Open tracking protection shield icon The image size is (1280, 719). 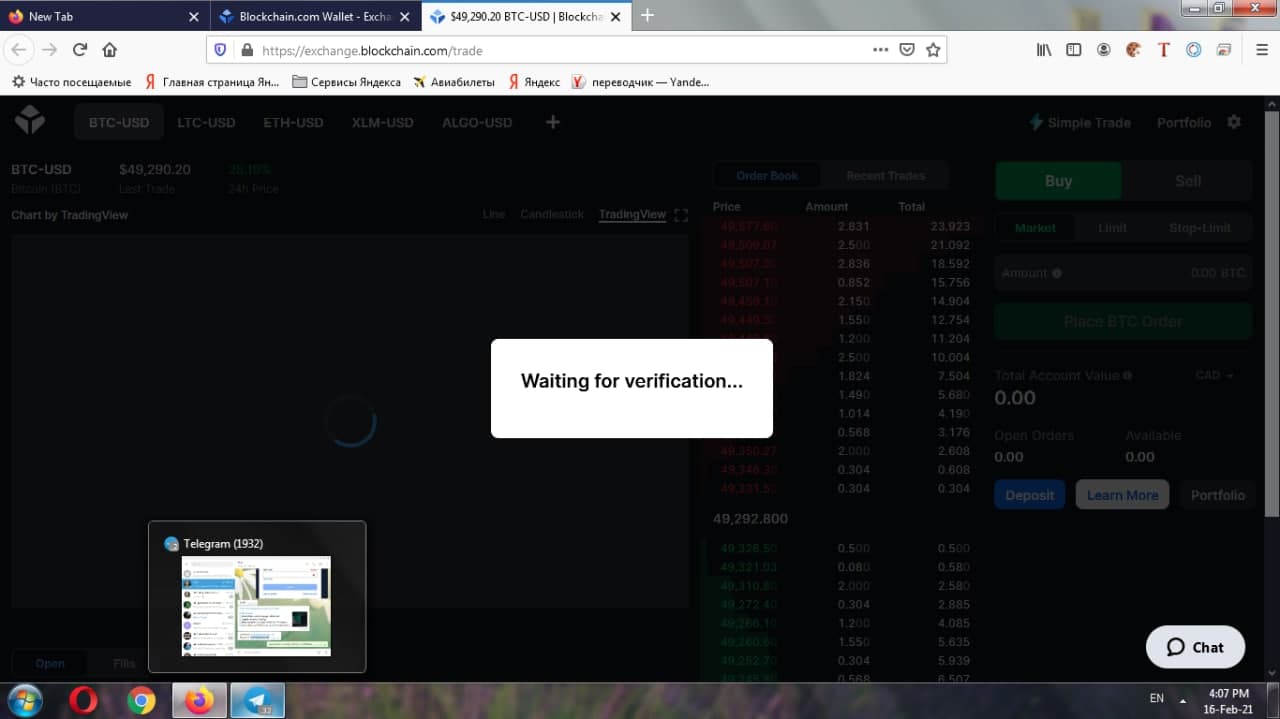(x=221, y=50)
